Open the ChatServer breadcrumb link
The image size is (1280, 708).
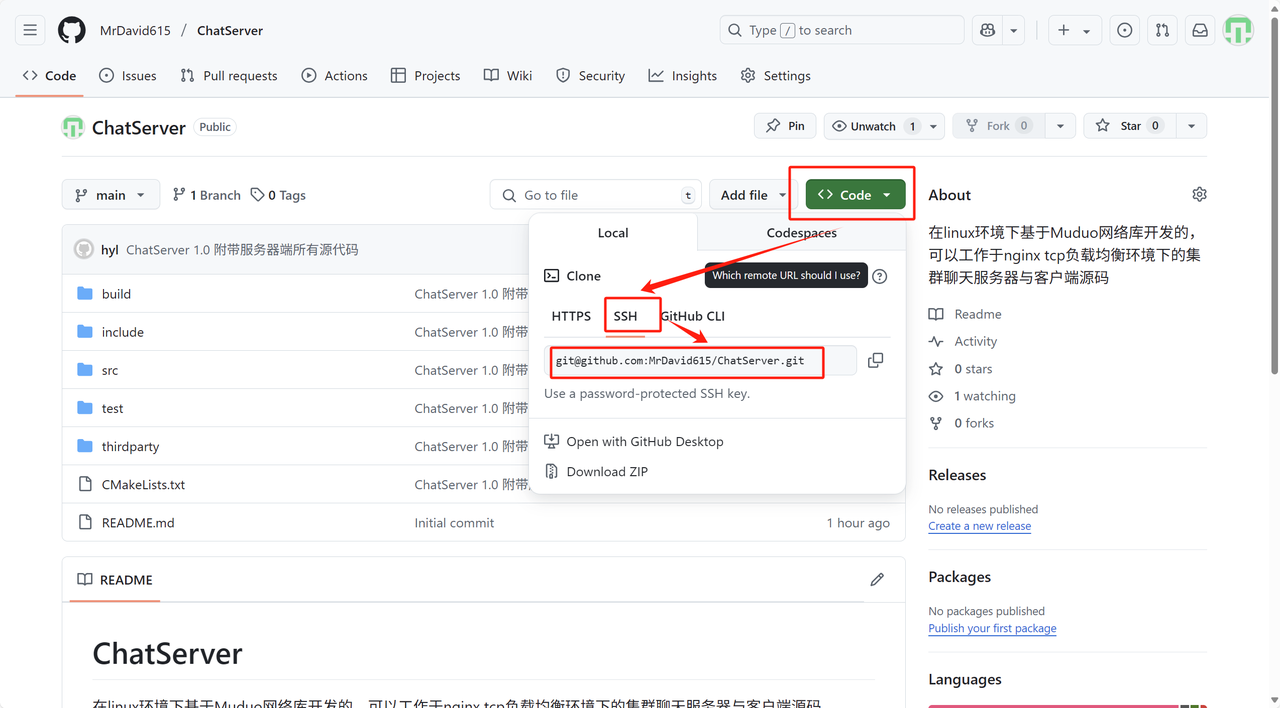click(230, 30)
